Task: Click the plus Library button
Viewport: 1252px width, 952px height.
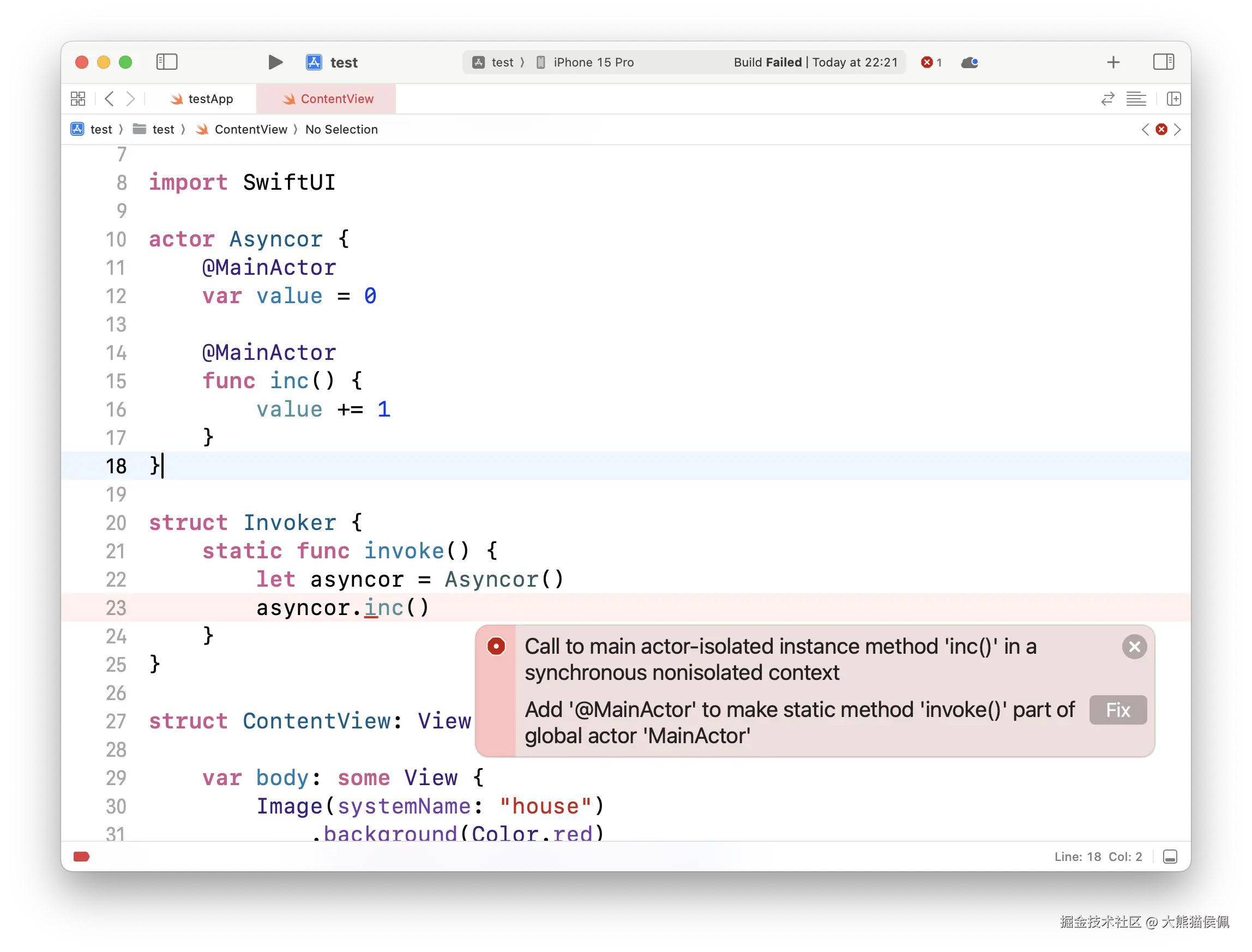Action: coord(1113,62)
